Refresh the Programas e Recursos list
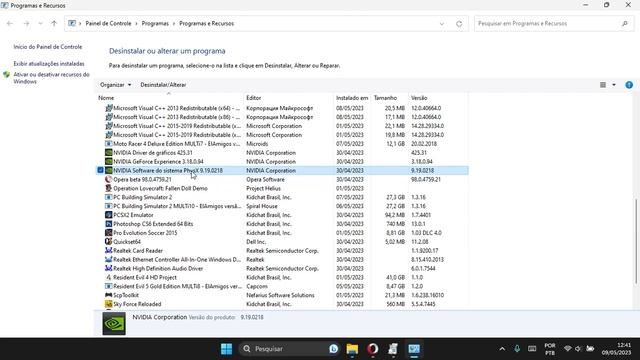 coord(459,24)
